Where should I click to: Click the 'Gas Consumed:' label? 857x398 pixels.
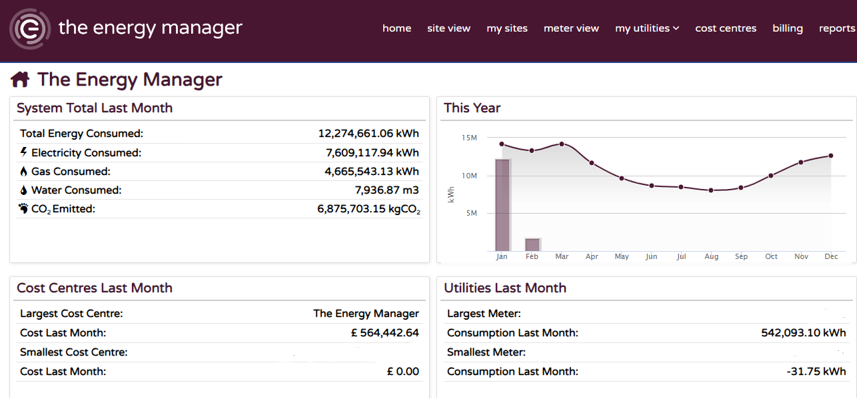pyautogui.click(x=71, y=172)
